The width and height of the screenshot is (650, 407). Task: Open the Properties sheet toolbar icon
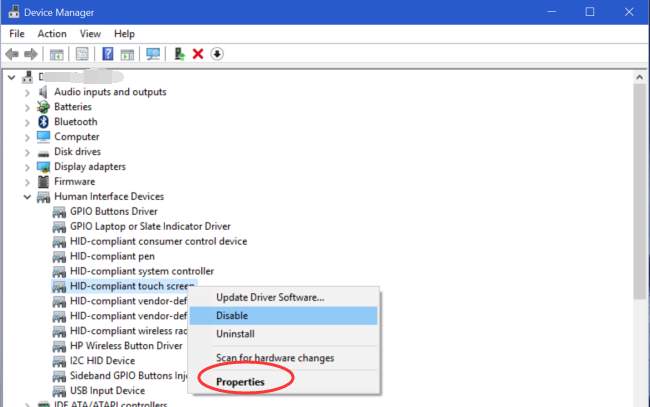tap(82, 54)
